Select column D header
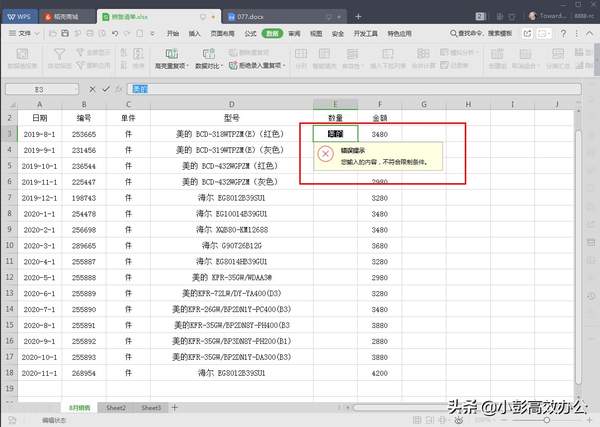This screenshot has height=427, width=600. click(231, 103)
